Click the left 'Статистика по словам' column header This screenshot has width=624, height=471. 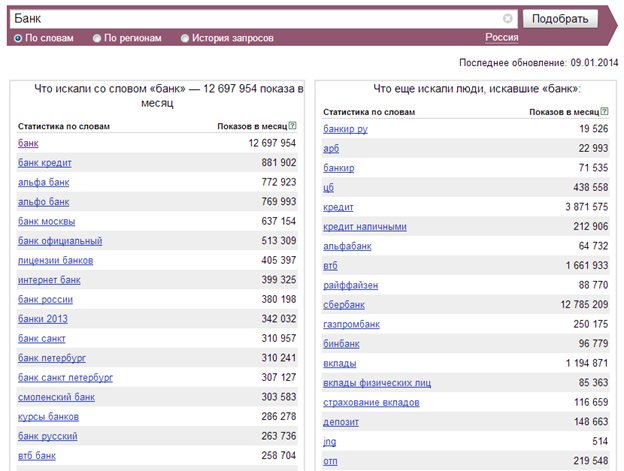(64, 126)
